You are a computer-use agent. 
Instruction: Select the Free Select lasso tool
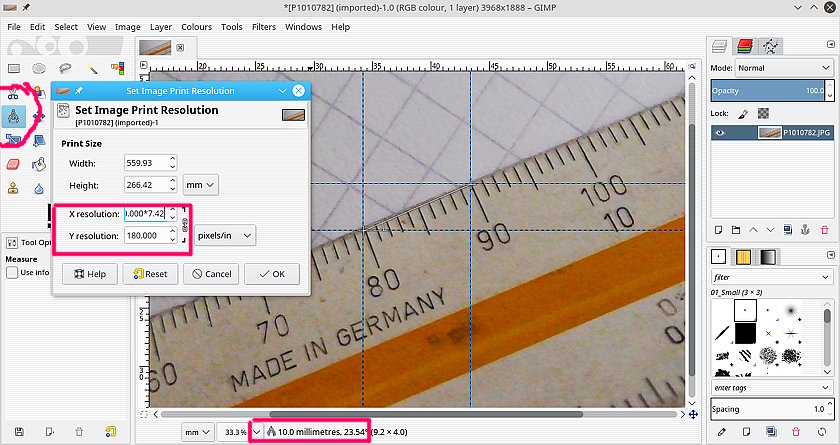[65, 69]
